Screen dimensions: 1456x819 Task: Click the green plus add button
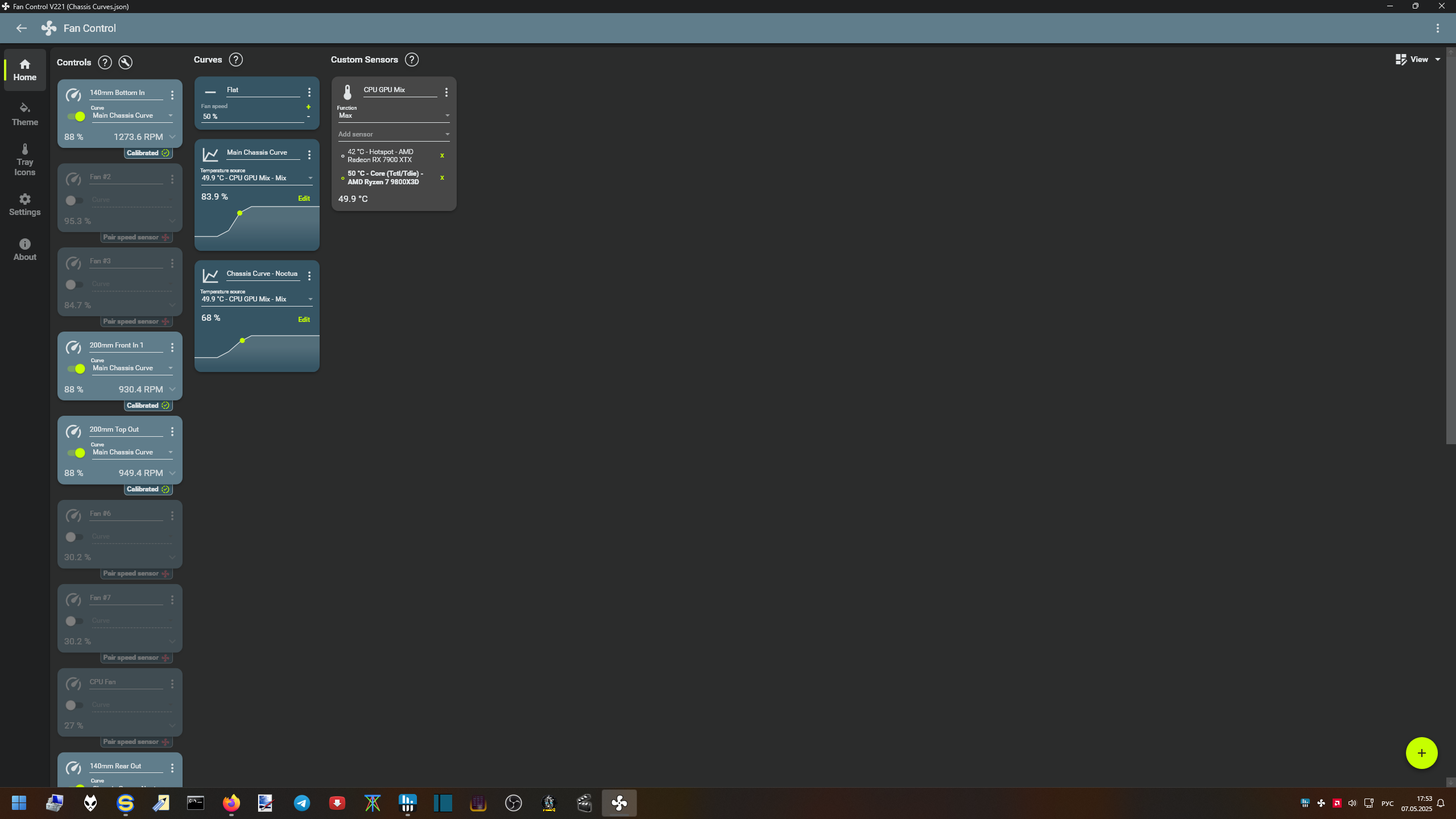(1421, 753)
